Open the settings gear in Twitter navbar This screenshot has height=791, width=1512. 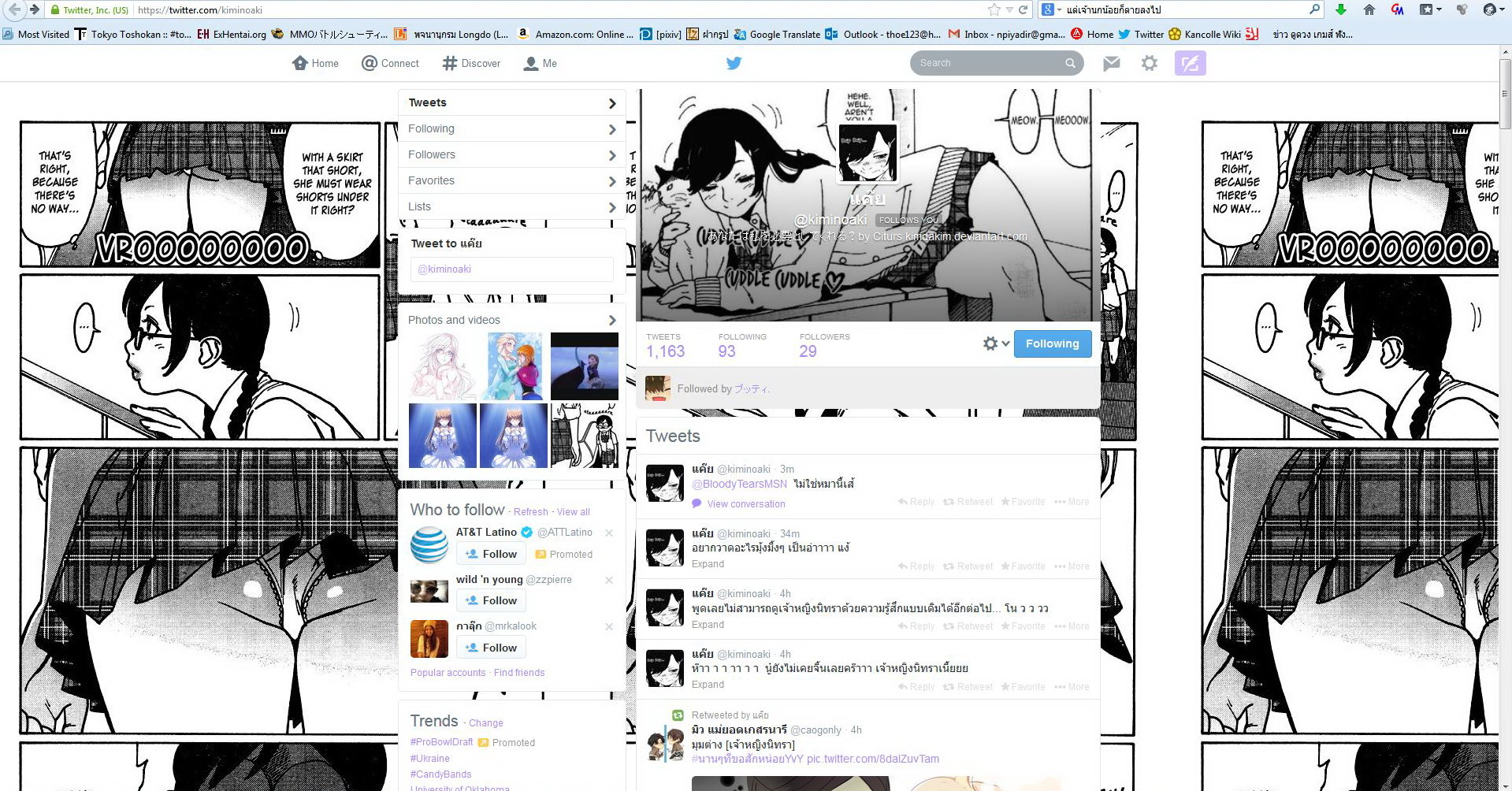coord(1150,63)
